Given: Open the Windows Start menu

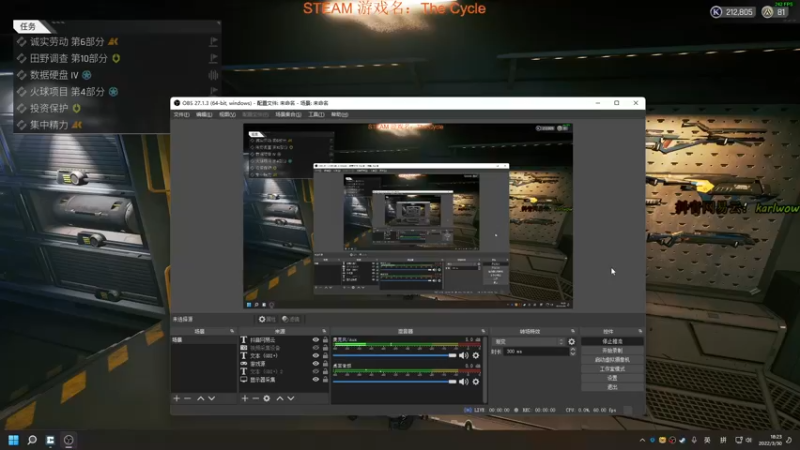Looking at the screenshot, I should point(14,440).
